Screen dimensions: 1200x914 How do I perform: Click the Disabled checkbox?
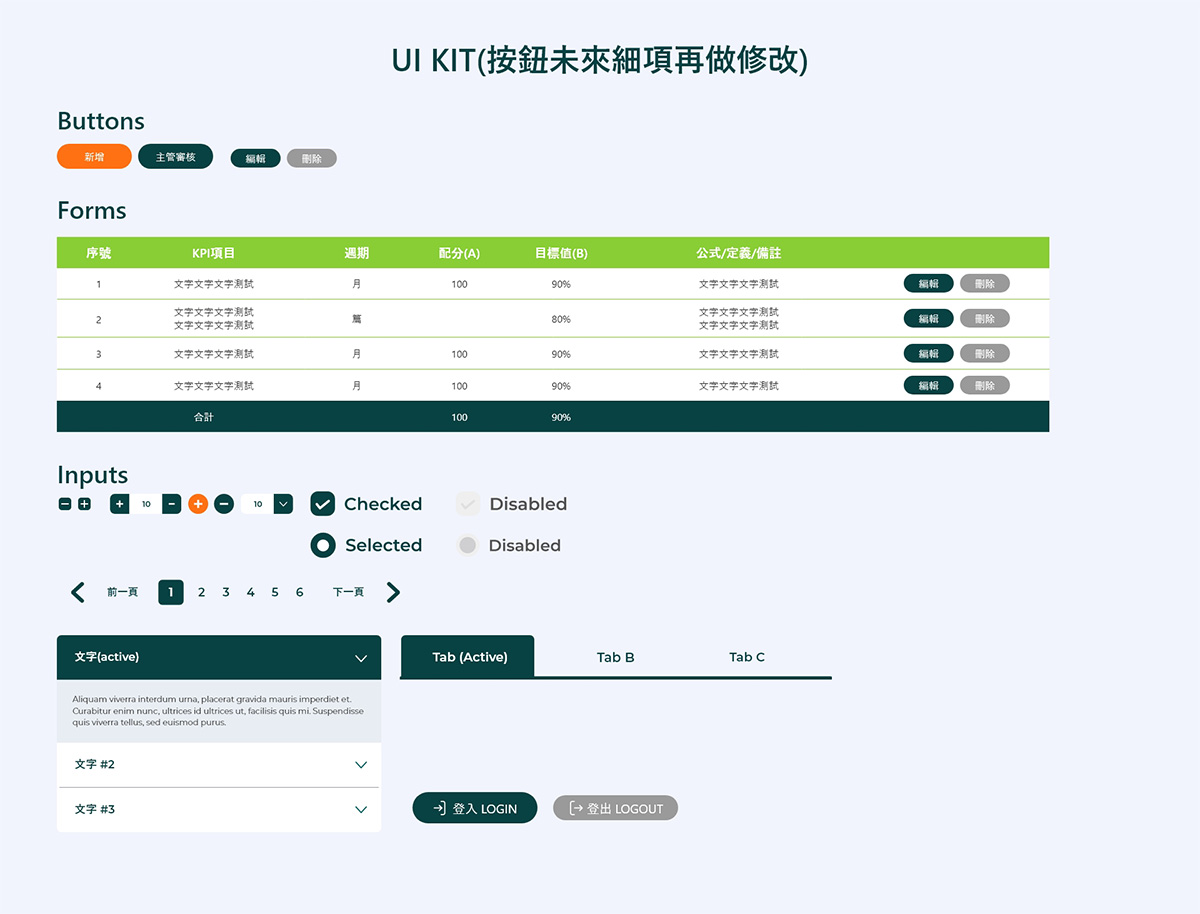tap(467, 504)
